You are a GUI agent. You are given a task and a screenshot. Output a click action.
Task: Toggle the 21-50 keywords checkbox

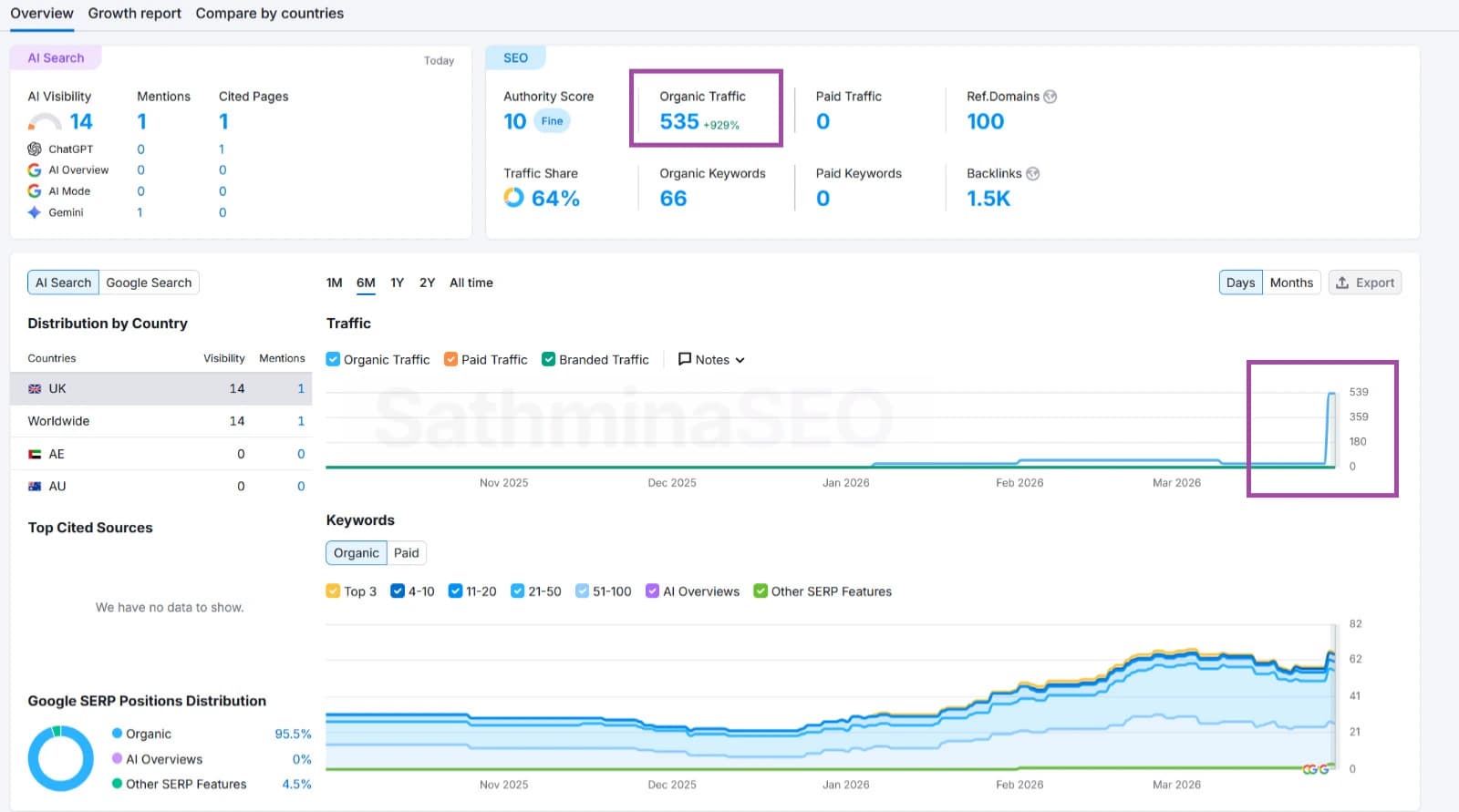pos(517,591)
